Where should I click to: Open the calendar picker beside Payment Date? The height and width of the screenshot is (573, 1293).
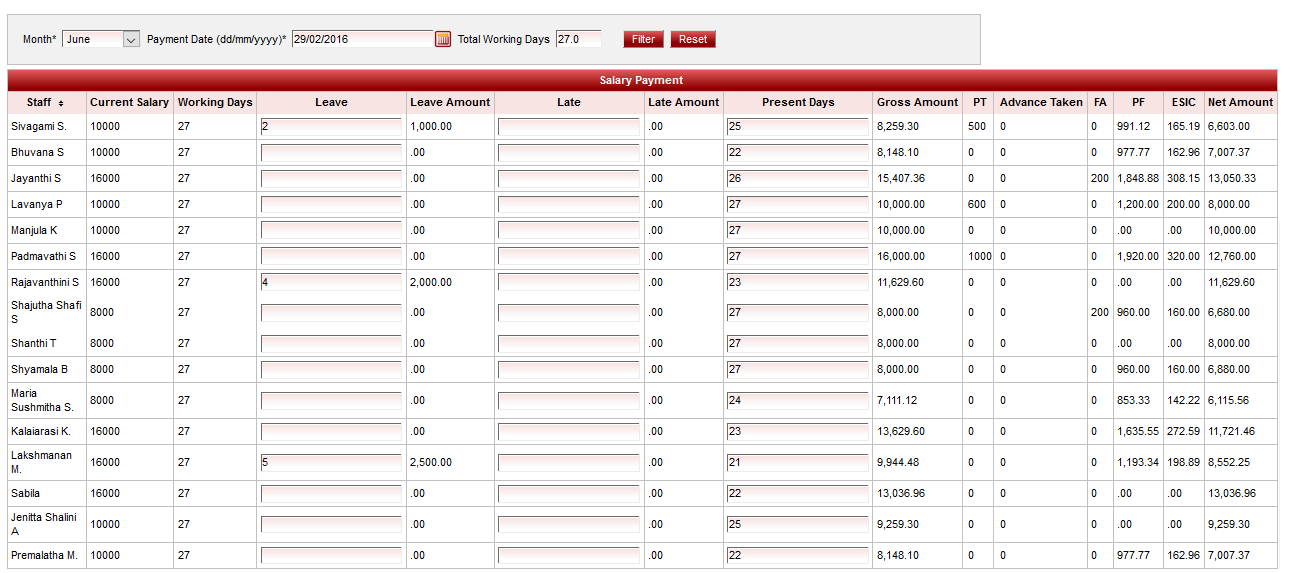(x=443, y=39)
